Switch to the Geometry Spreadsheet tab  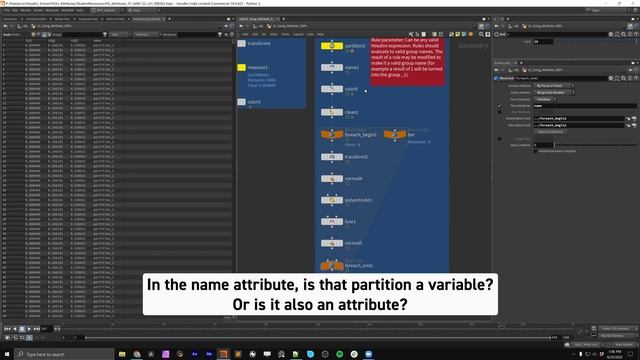(x=147, y=19)
